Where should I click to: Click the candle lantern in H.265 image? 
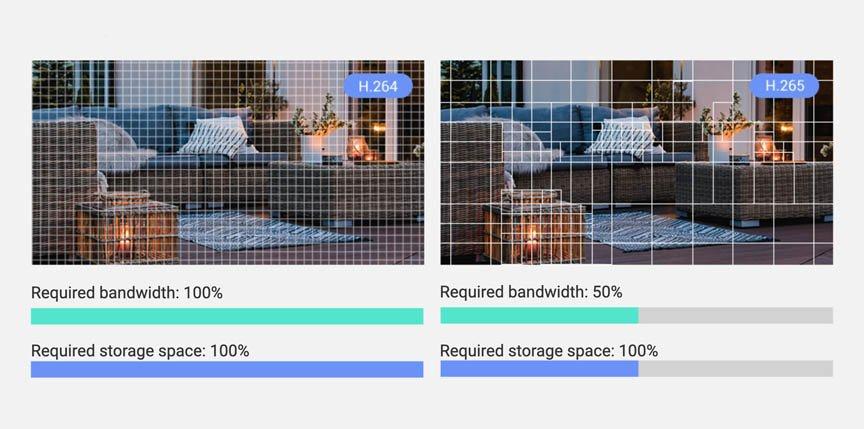533,229
